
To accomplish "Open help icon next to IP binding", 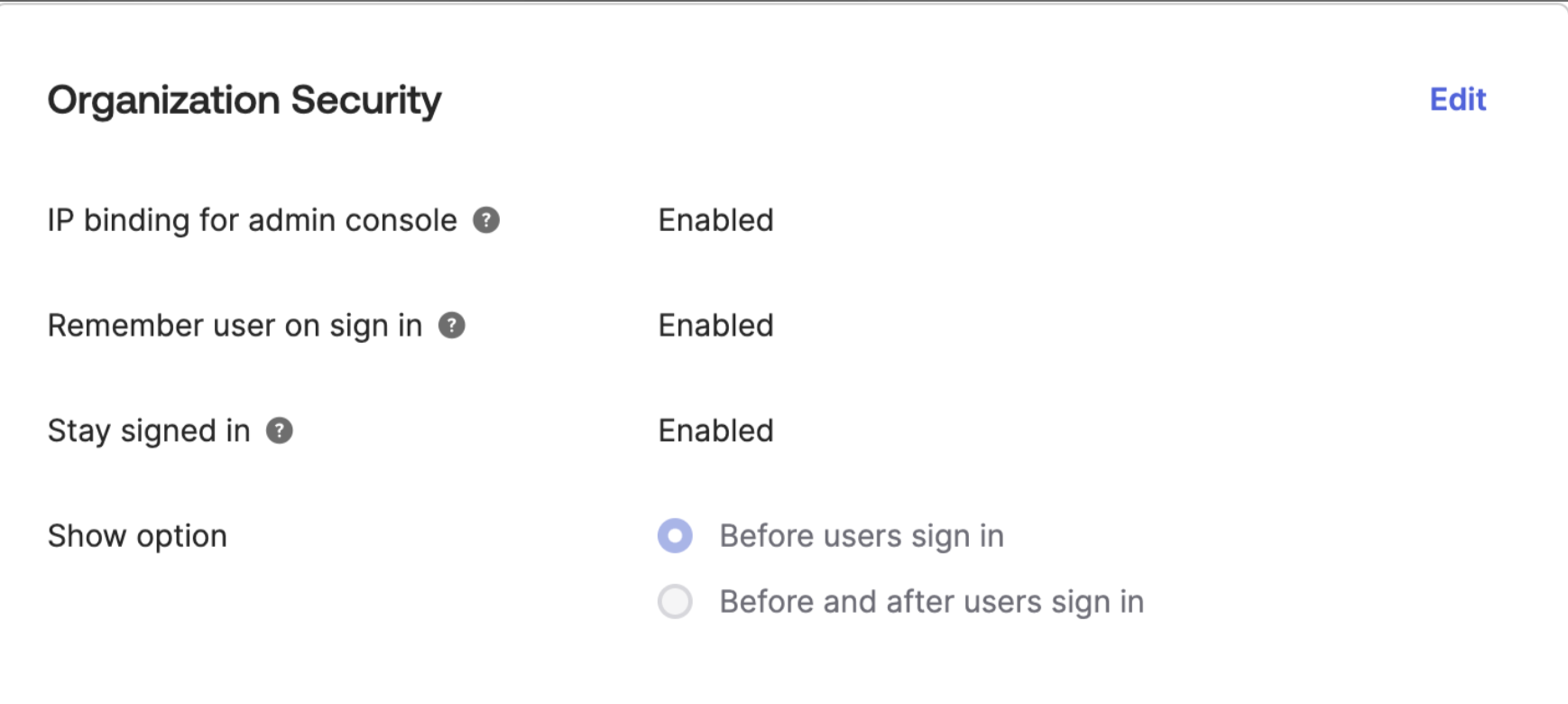I will tap(486, 220).
